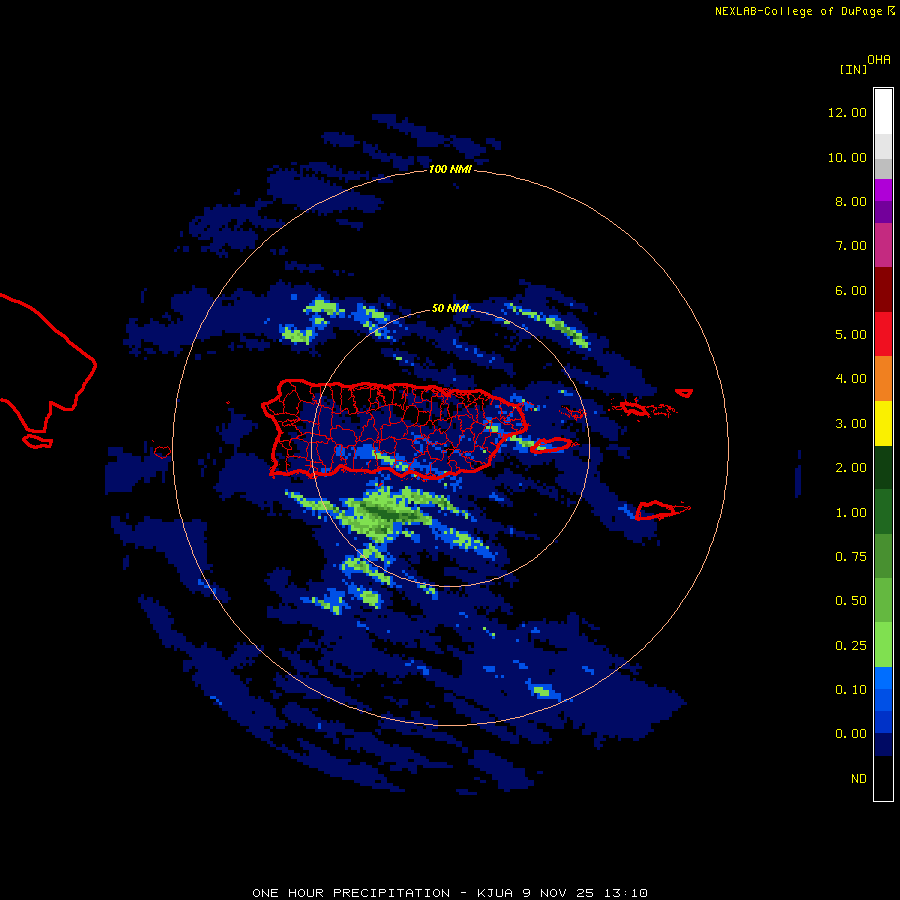Viewport: 900px width, 900px height.
Task: Click the 50 NMI range ring label
Action: (x=450, y=308)
